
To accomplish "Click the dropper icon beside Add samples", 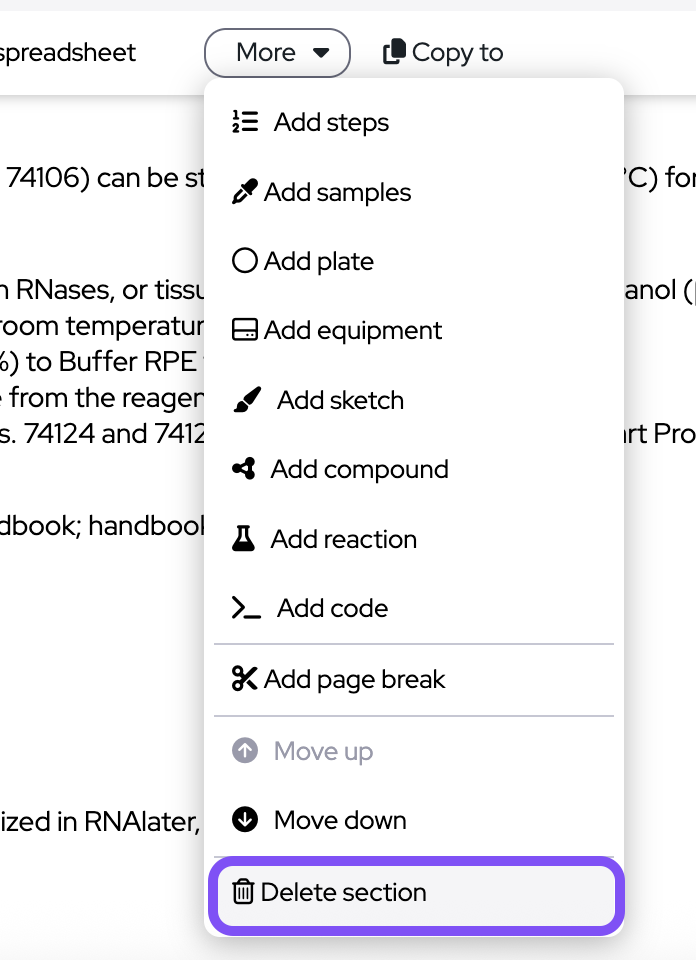I will (245, 192).
